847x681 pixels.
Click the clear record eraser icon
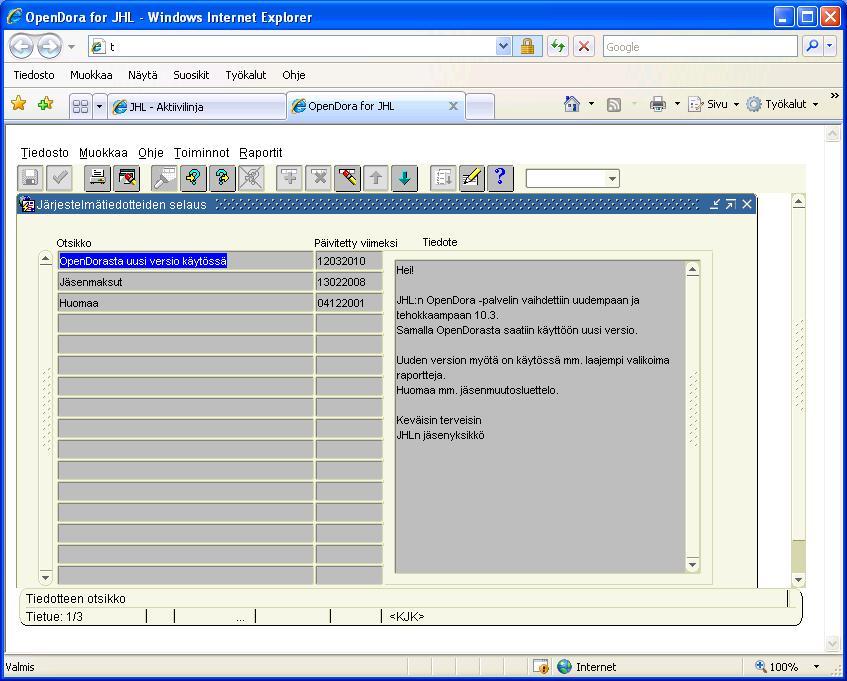pyautogui.click(x=347, y=178)
